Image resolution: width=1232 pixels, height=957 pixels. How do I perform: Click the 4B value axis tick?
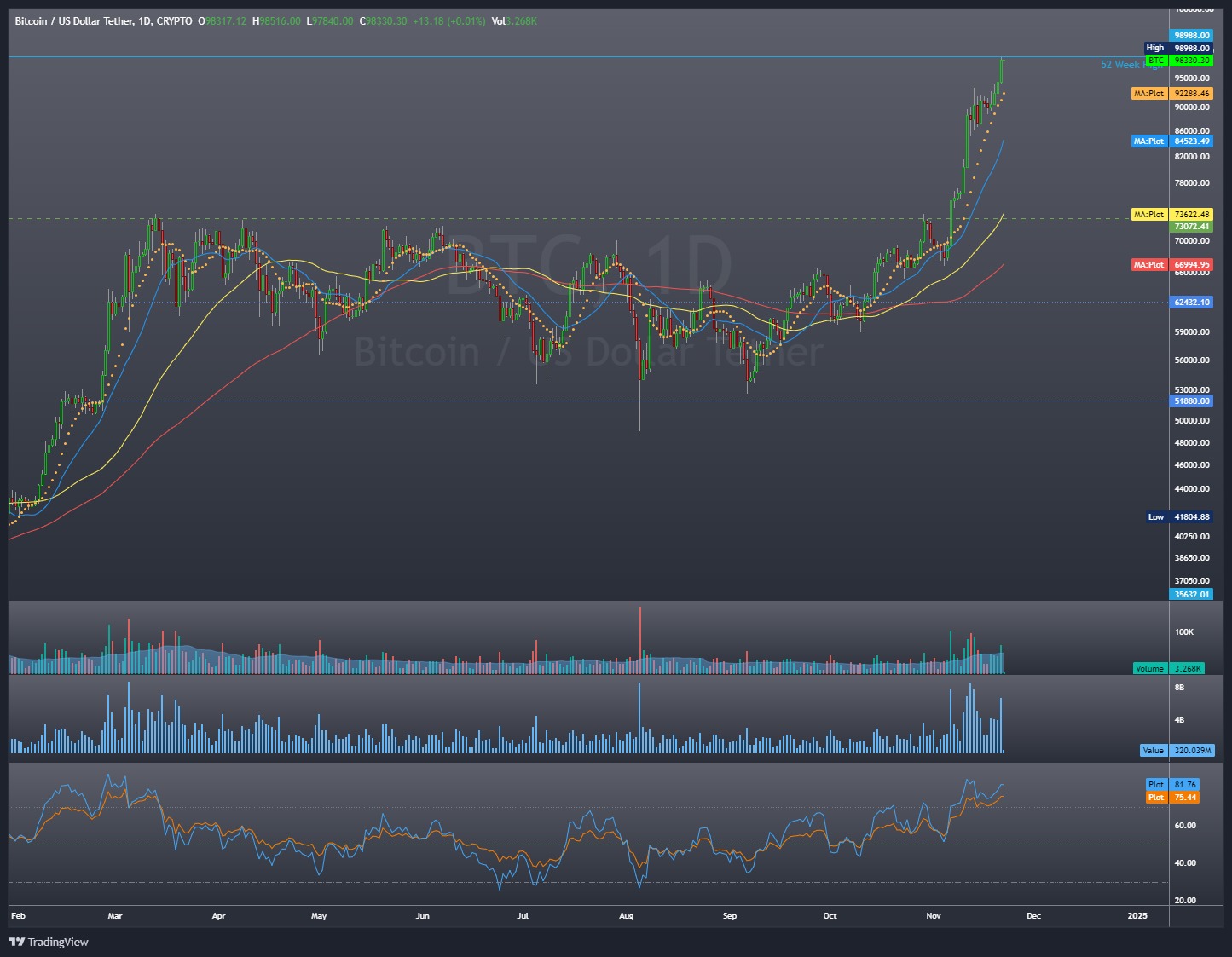pyautogui.click(x=1180, y=720)
